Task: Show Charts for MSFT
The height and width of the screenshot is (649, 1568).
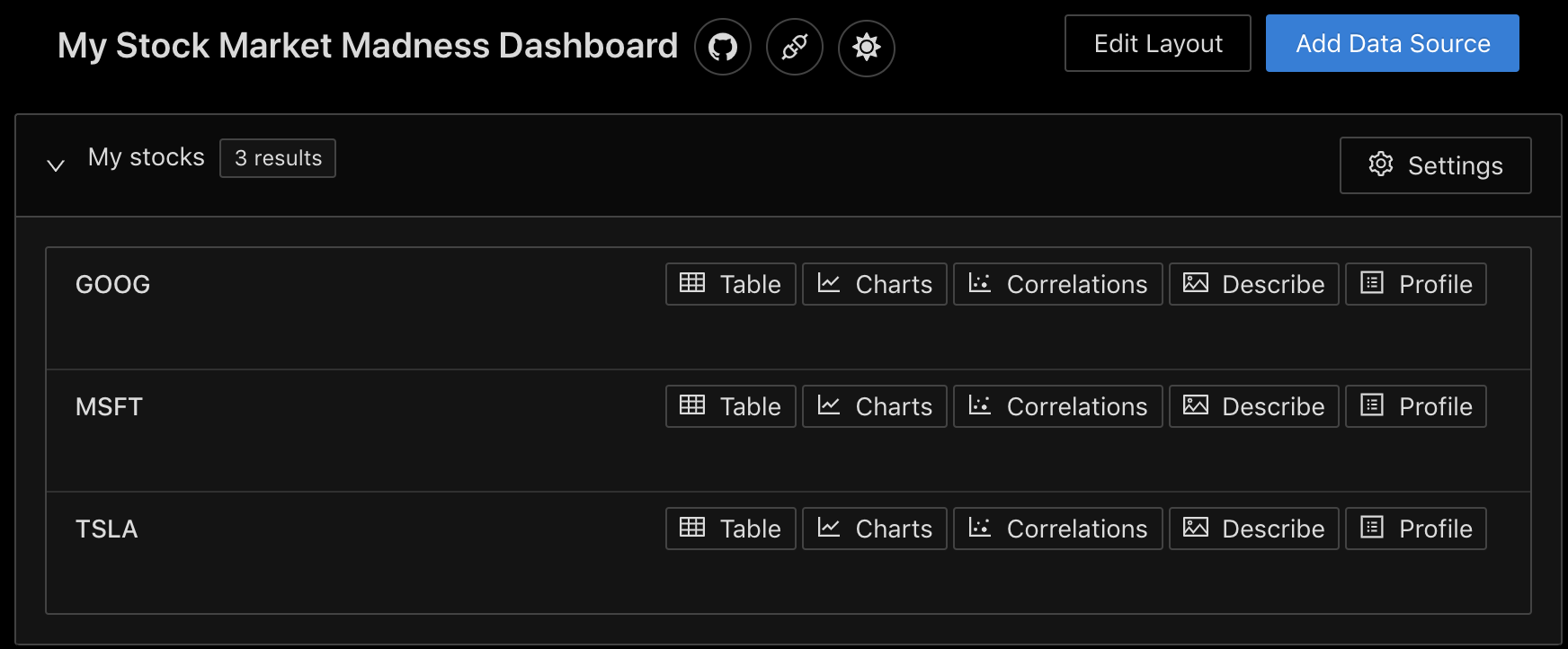Action: [x=874, y=406]
